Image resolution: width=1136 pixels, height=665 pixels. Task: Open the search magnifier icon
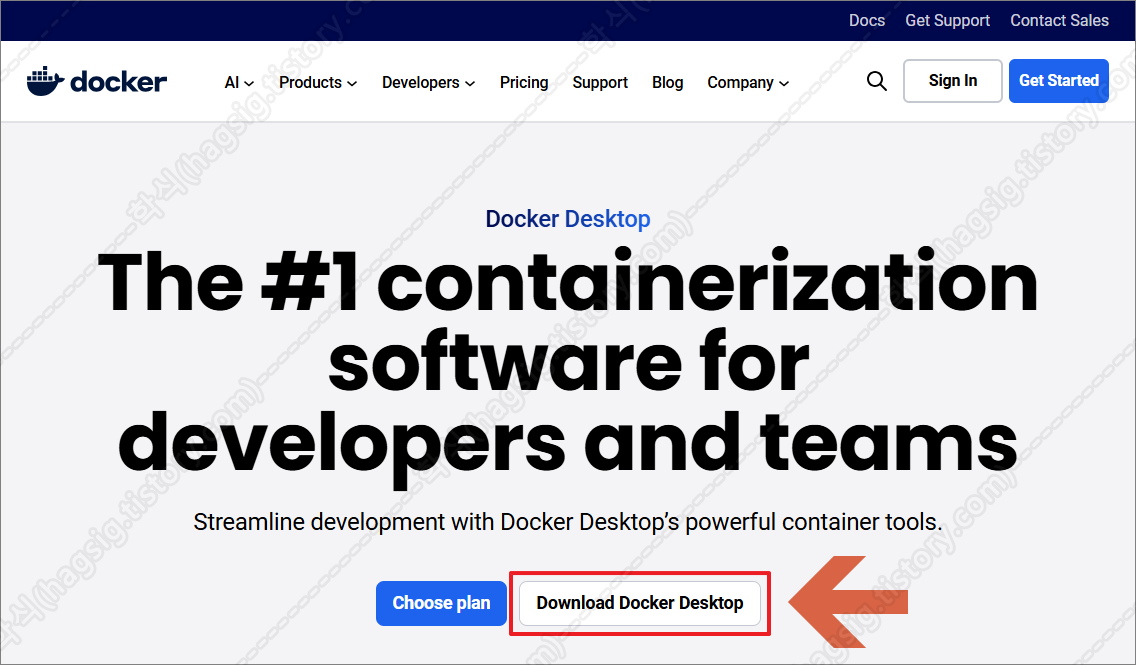coord(877,81)
